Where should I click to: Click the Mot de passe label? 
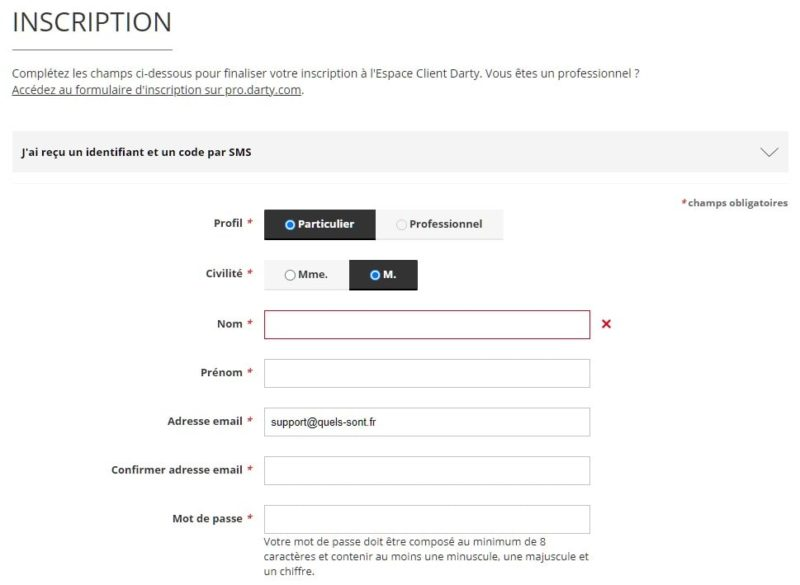[x=207, y=518]
